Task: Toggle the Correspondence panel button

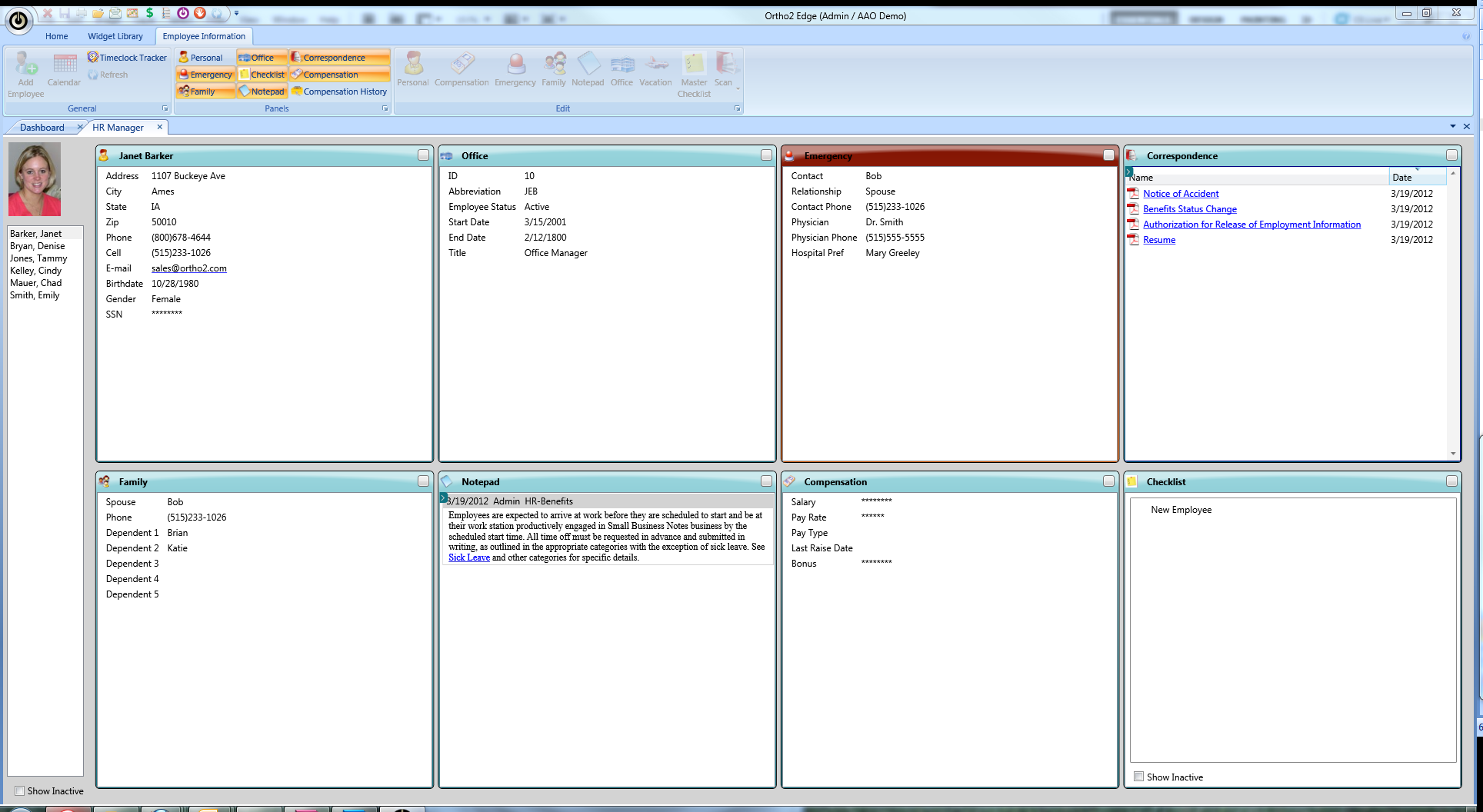Action: coord(340,58)
